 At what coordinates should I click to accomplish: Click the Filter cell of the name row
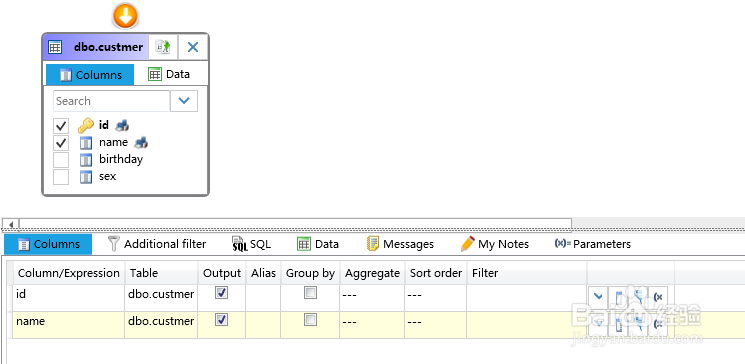click(x=526, y=325)
